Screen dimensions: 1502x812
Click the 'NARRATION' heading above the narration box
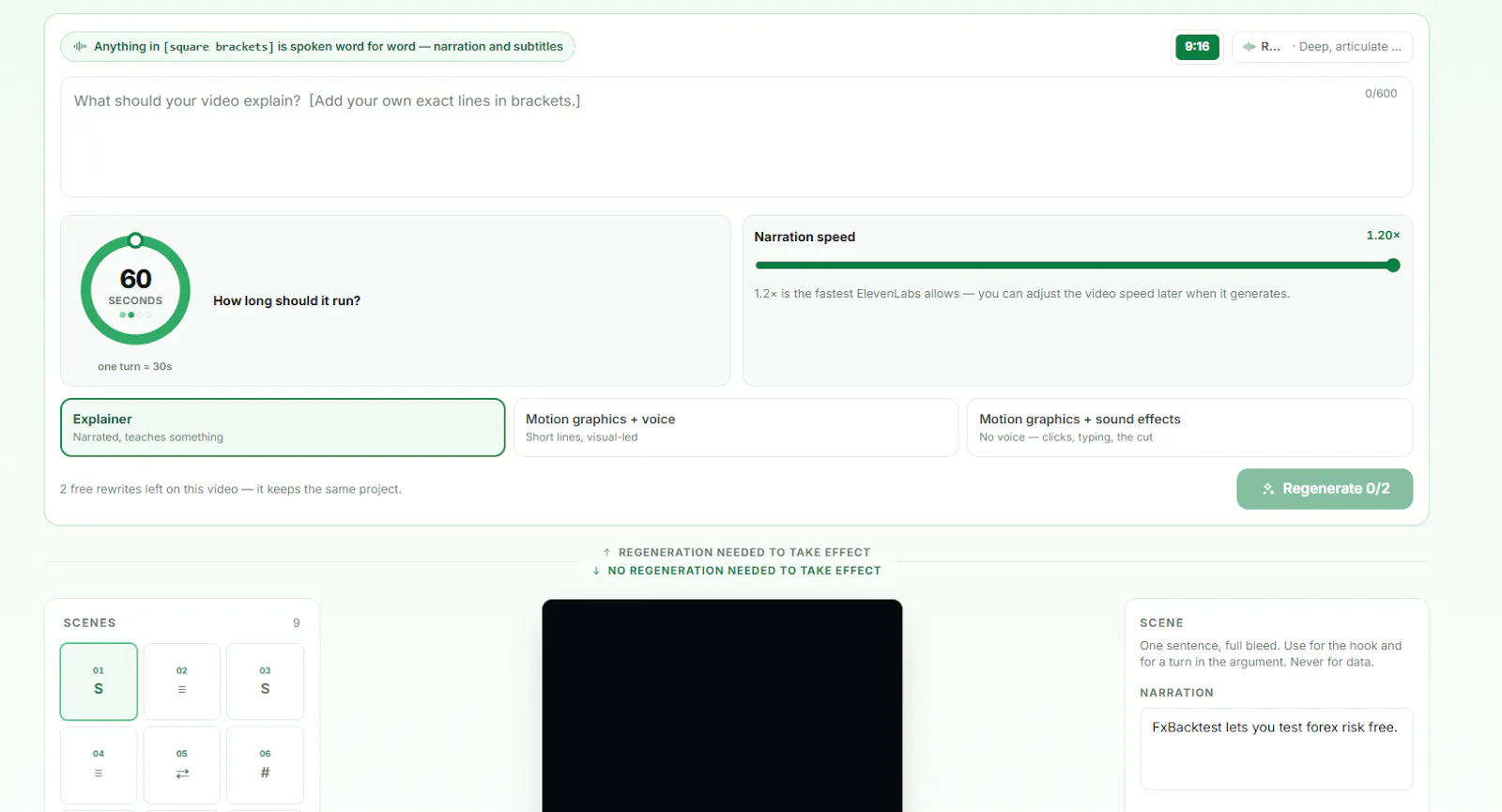(1176, 693)
